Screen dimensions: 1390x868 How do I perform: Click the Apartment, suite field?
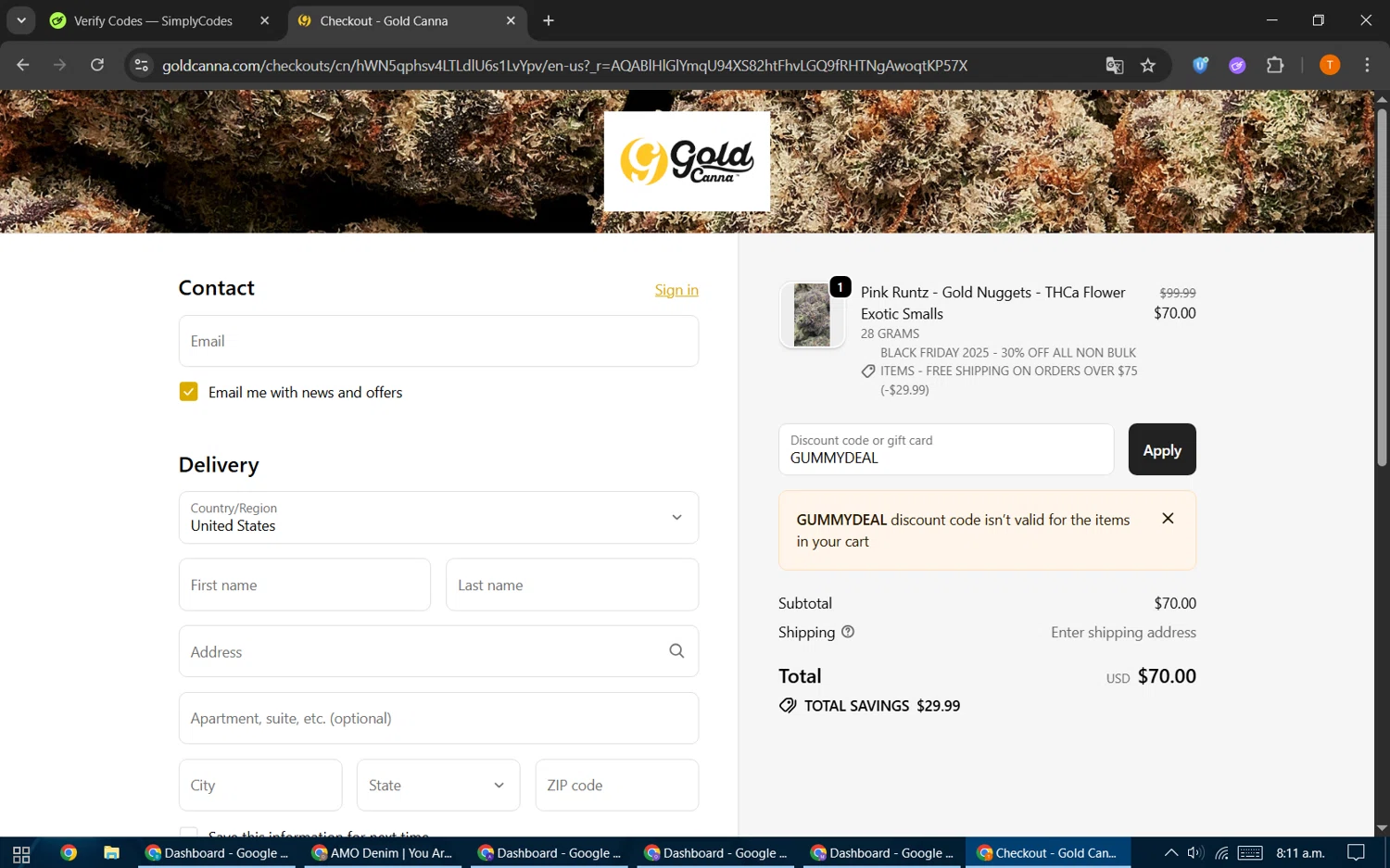click(438, 718)
